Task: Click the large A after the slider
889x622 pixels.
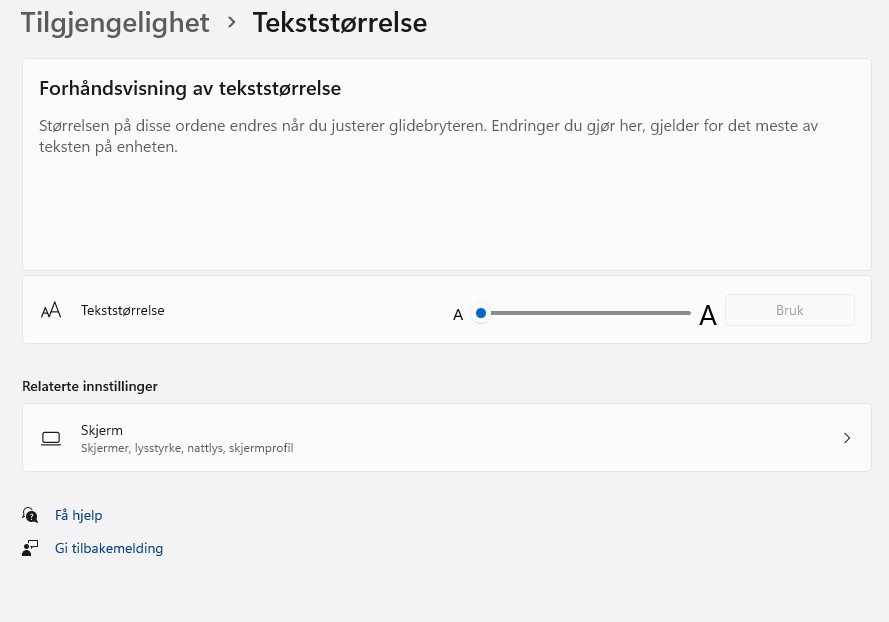Action: point(707,315)
